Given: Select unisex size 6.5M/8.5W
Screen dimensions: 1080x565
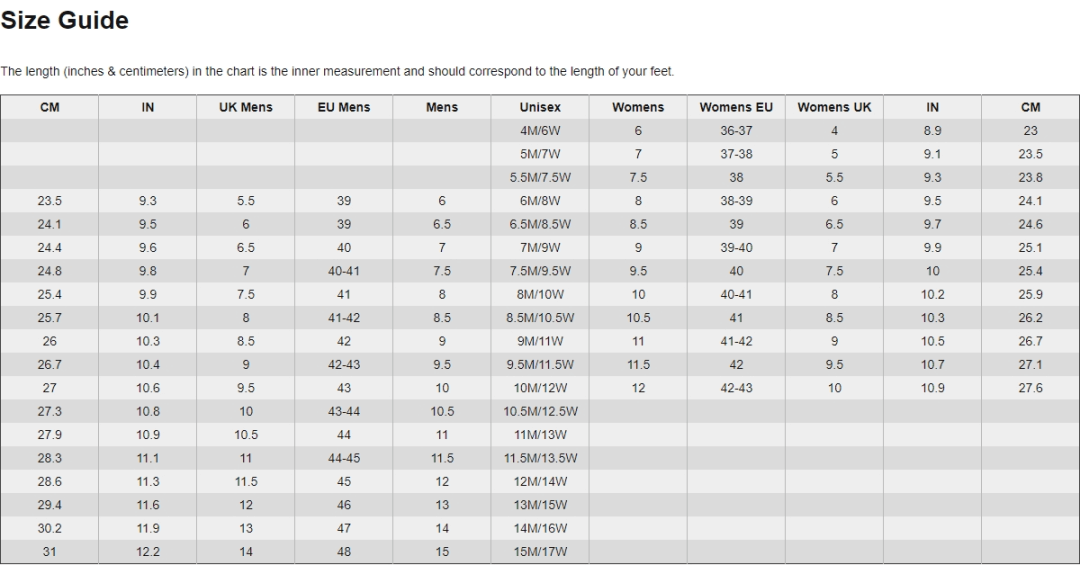Looking at the screenshot, I should pyautogui.click(x=540, y=225).
